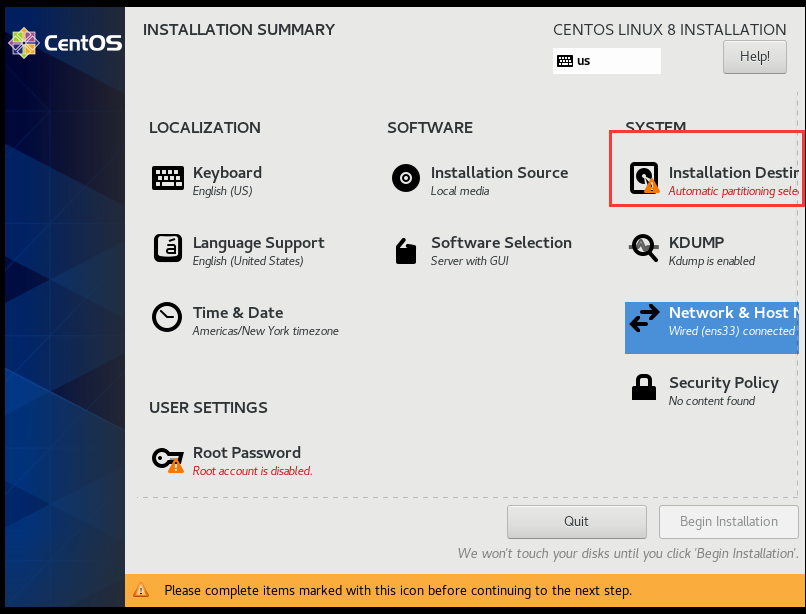Click the Language Support icon

tap(168, 248)
